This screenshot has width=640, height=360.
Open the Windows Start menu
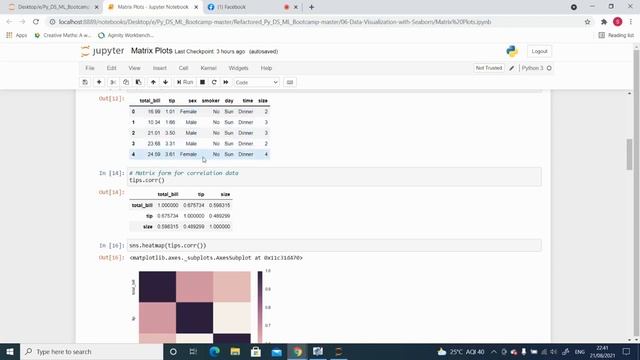[10, 351]
